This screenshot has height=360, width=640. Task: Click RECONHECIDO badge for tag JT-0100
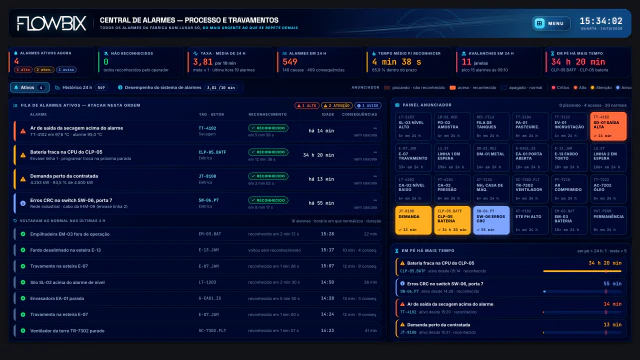click(x=268, y=176)
